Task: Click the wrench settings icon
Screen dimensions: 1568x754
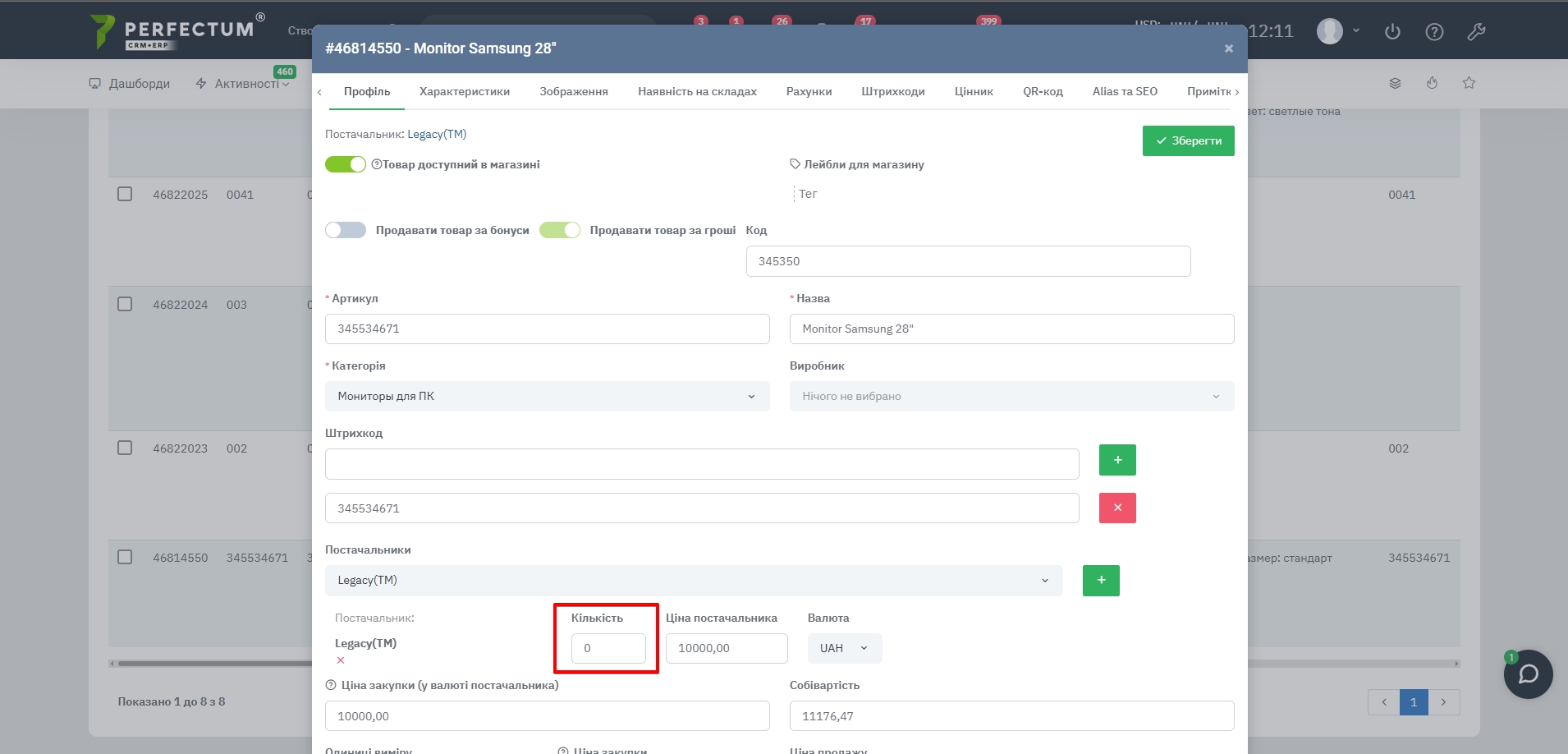Action: [x=1476, y=32]
